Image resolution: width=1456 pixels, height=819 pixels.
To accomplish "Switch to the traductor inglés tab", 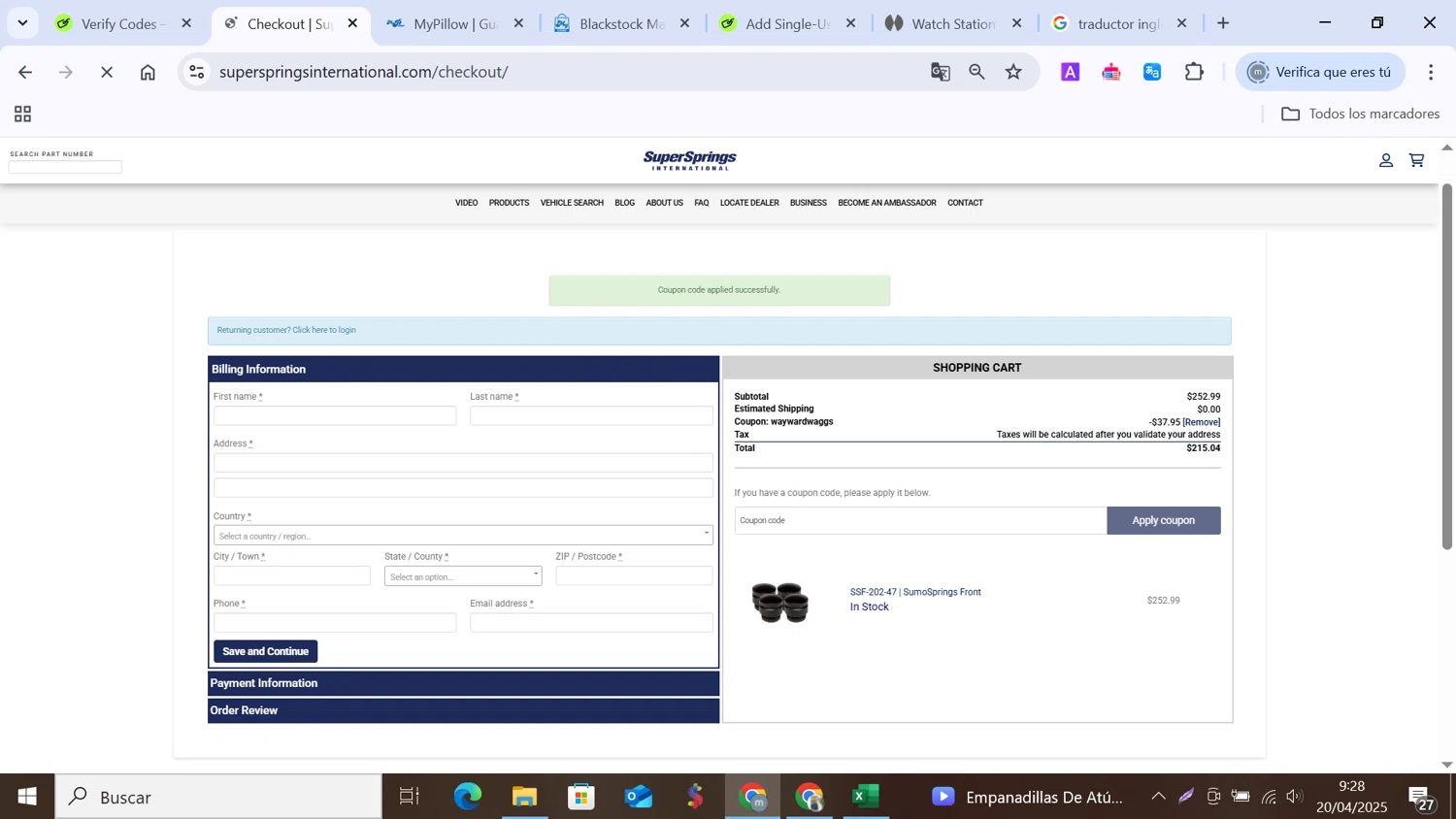I will pos(1119,23).
